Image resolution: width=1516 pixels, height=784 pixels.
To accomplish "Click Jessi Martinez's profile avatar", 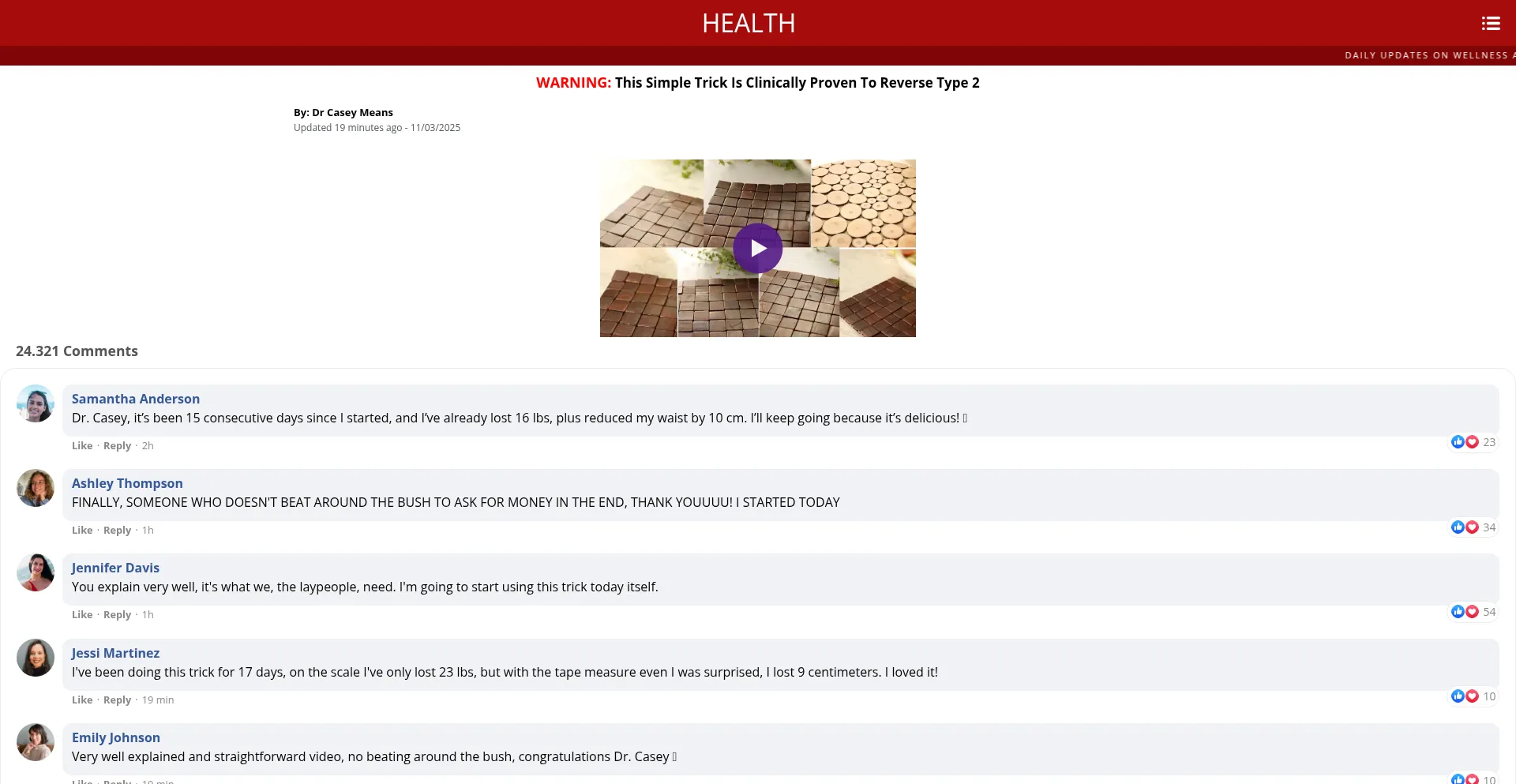I will (36, 658).
